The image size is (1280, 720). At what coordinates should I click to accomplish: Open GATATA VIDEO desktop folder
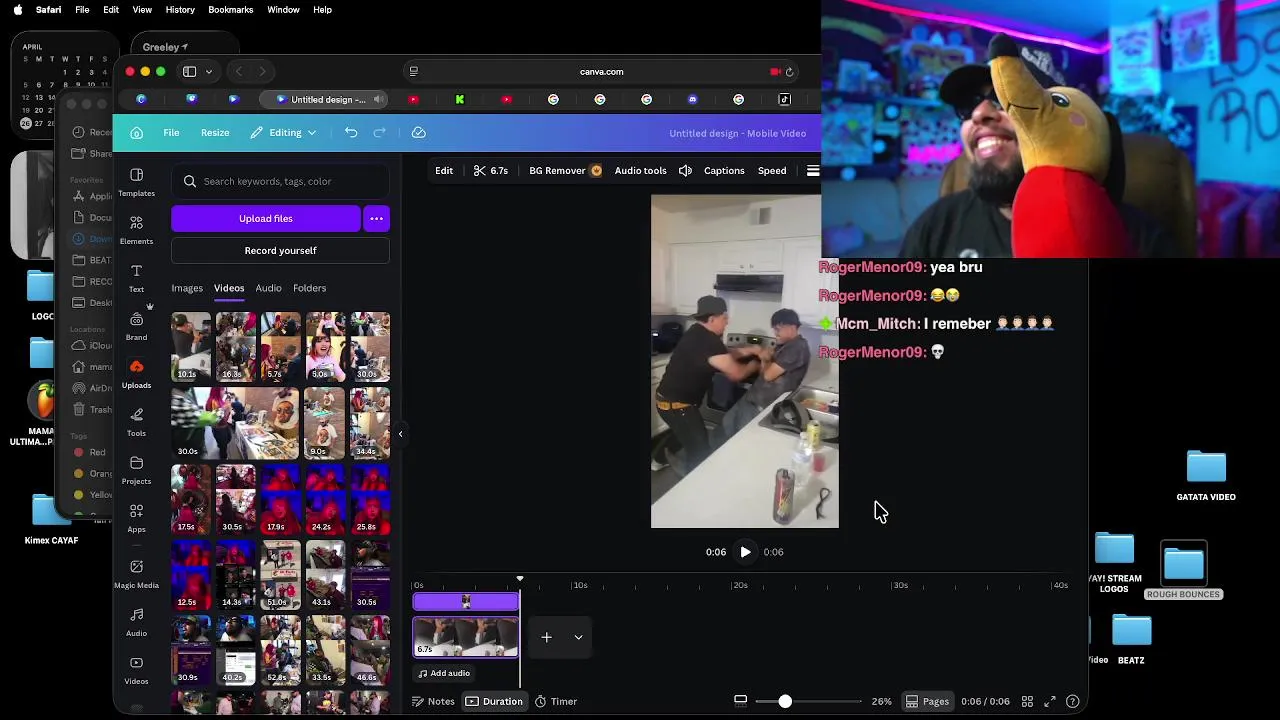1206,476
